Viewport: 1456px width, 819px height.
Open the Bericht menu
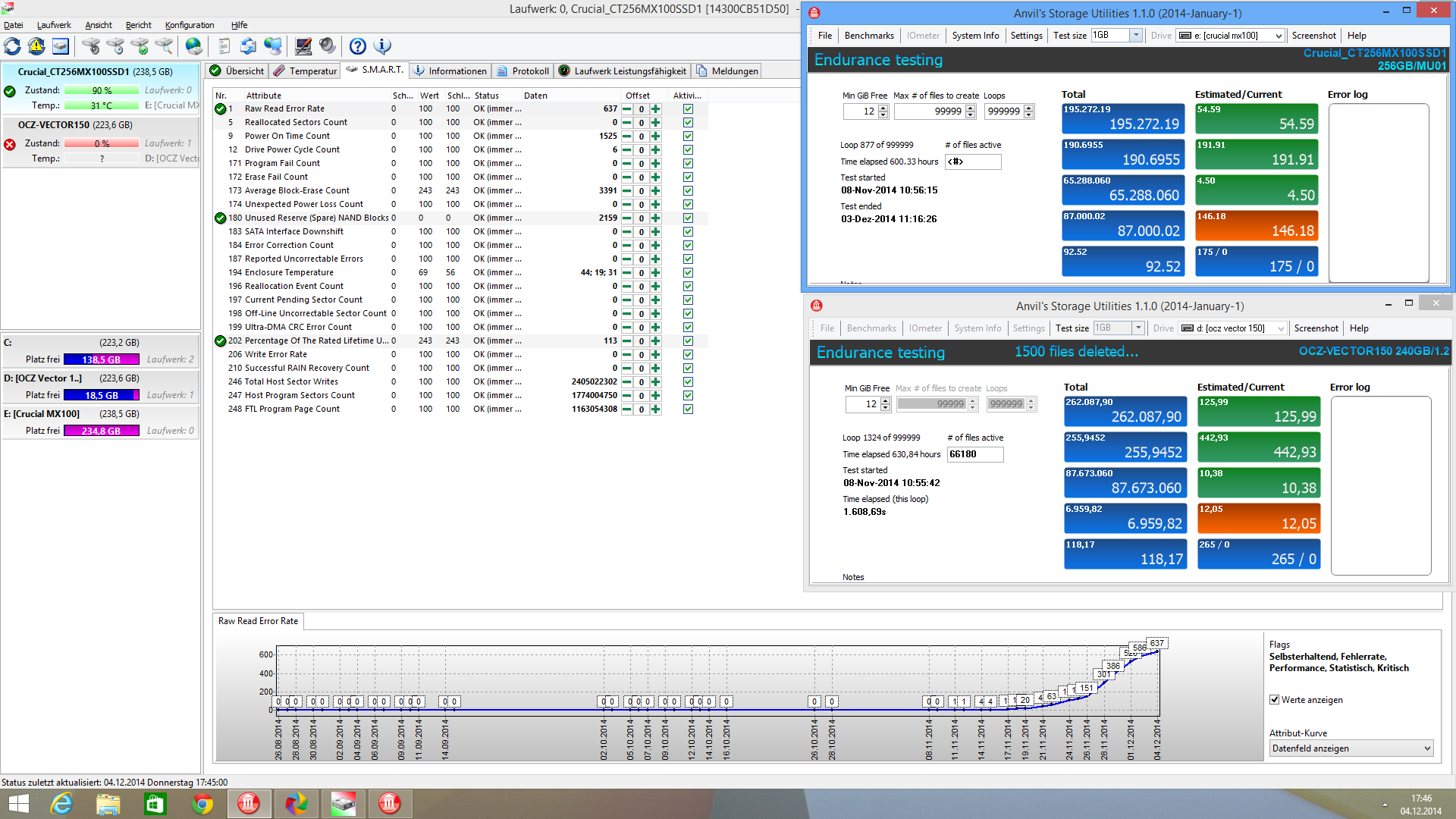point(138,25)
